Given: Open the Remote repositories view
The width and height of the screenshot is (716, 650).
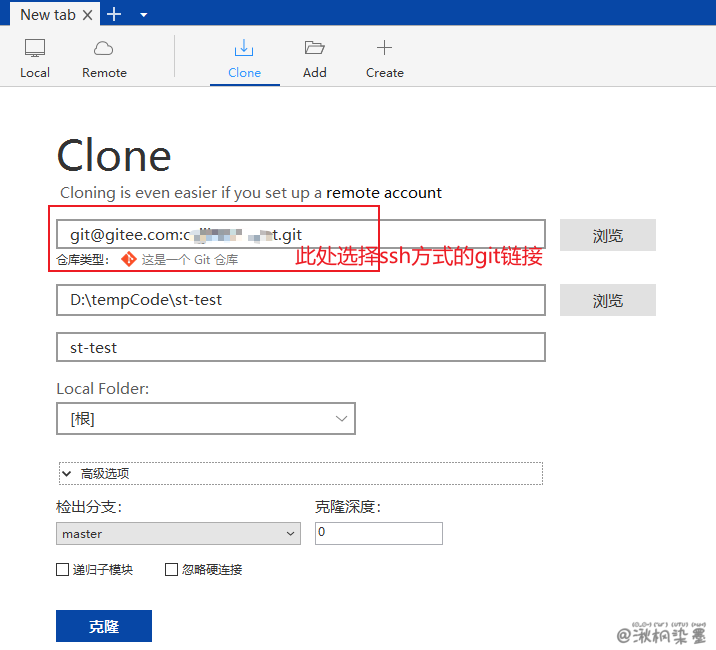Looking at the screenshot, I should [104, 58].
